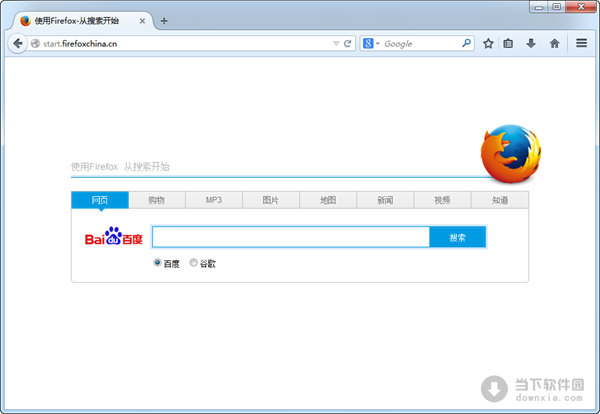Switch to the 图片 tab

271,200
